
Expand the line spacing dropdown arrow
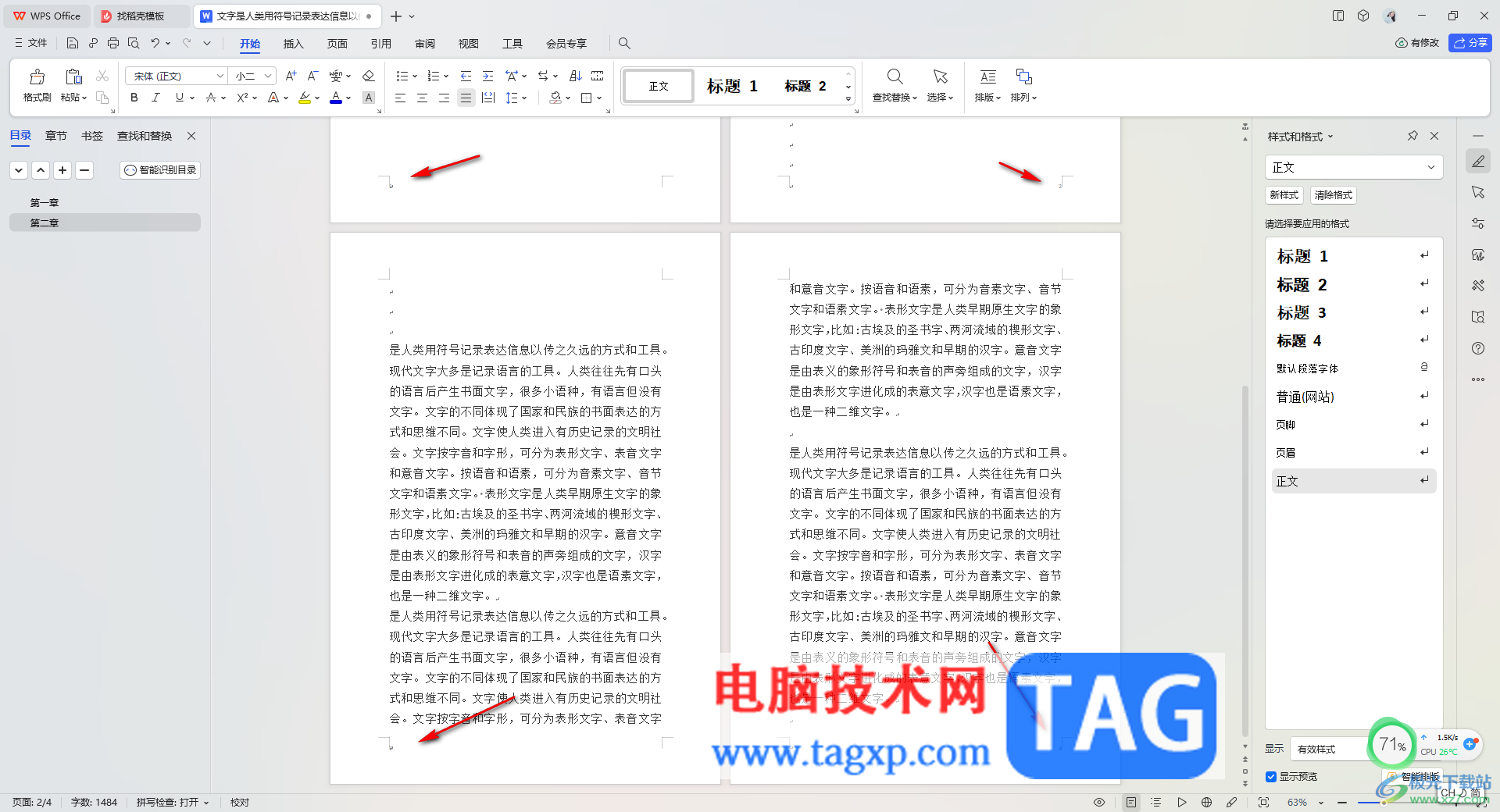524,98
